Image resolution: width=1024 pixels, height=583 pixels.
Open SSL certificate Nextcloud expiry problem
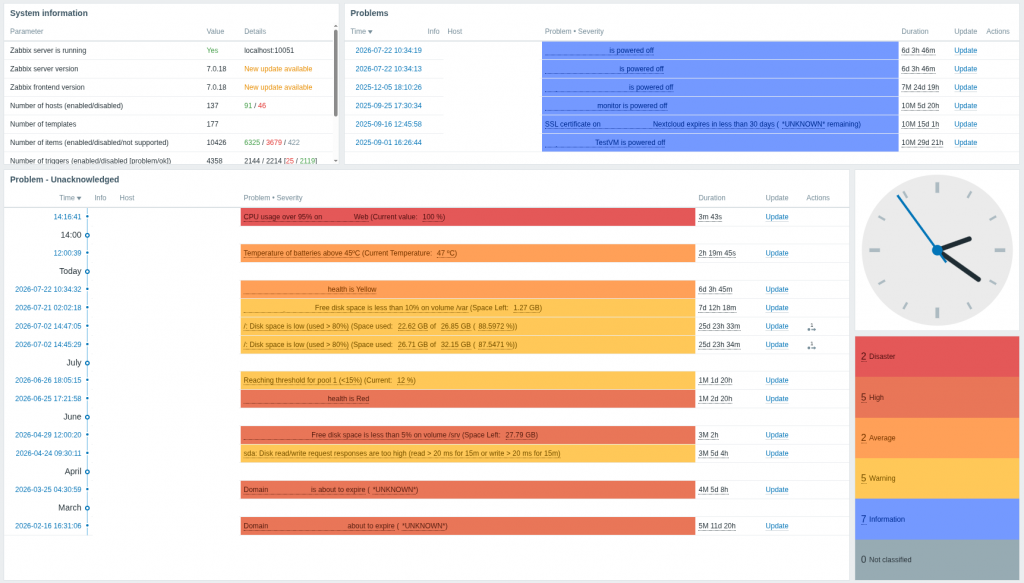[x=703, y=124]
